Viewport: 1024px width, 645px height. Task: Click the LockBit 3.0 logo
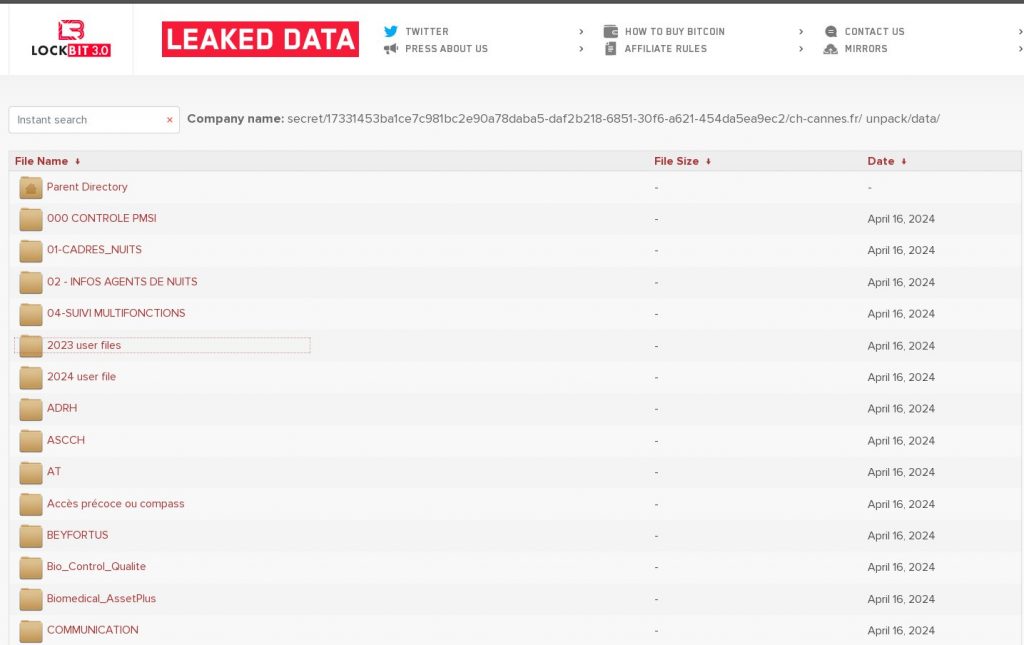click(x=70, y=38)
